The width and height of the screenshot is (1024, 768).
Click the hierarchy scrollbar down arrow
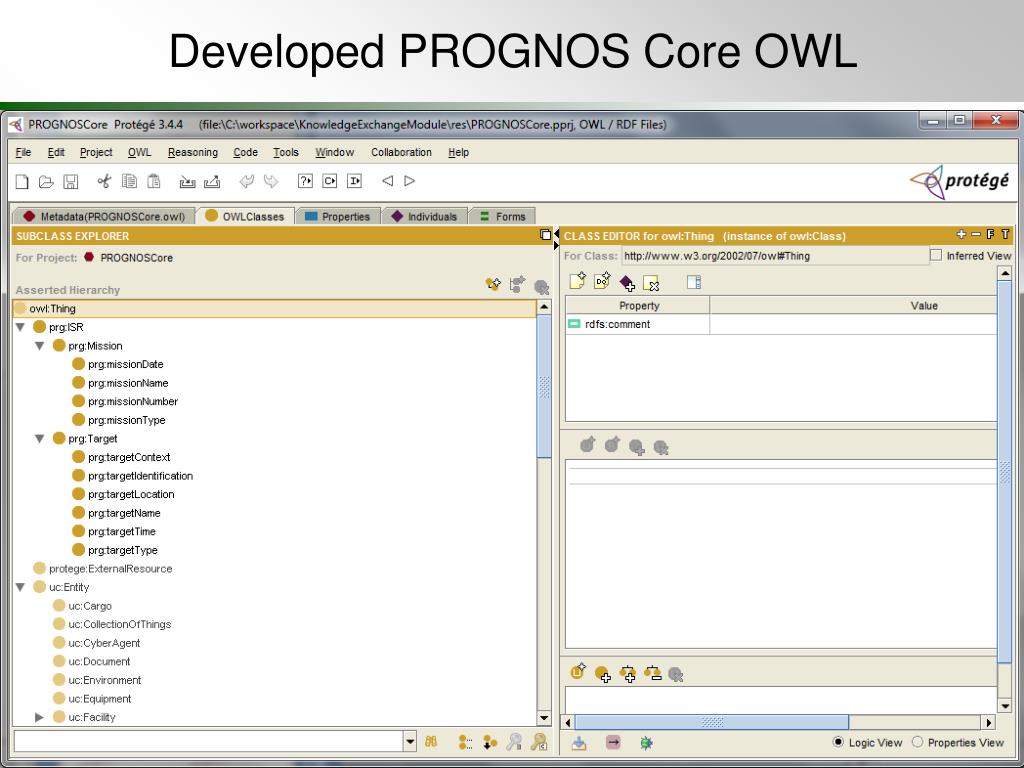[x=544, y=718]
